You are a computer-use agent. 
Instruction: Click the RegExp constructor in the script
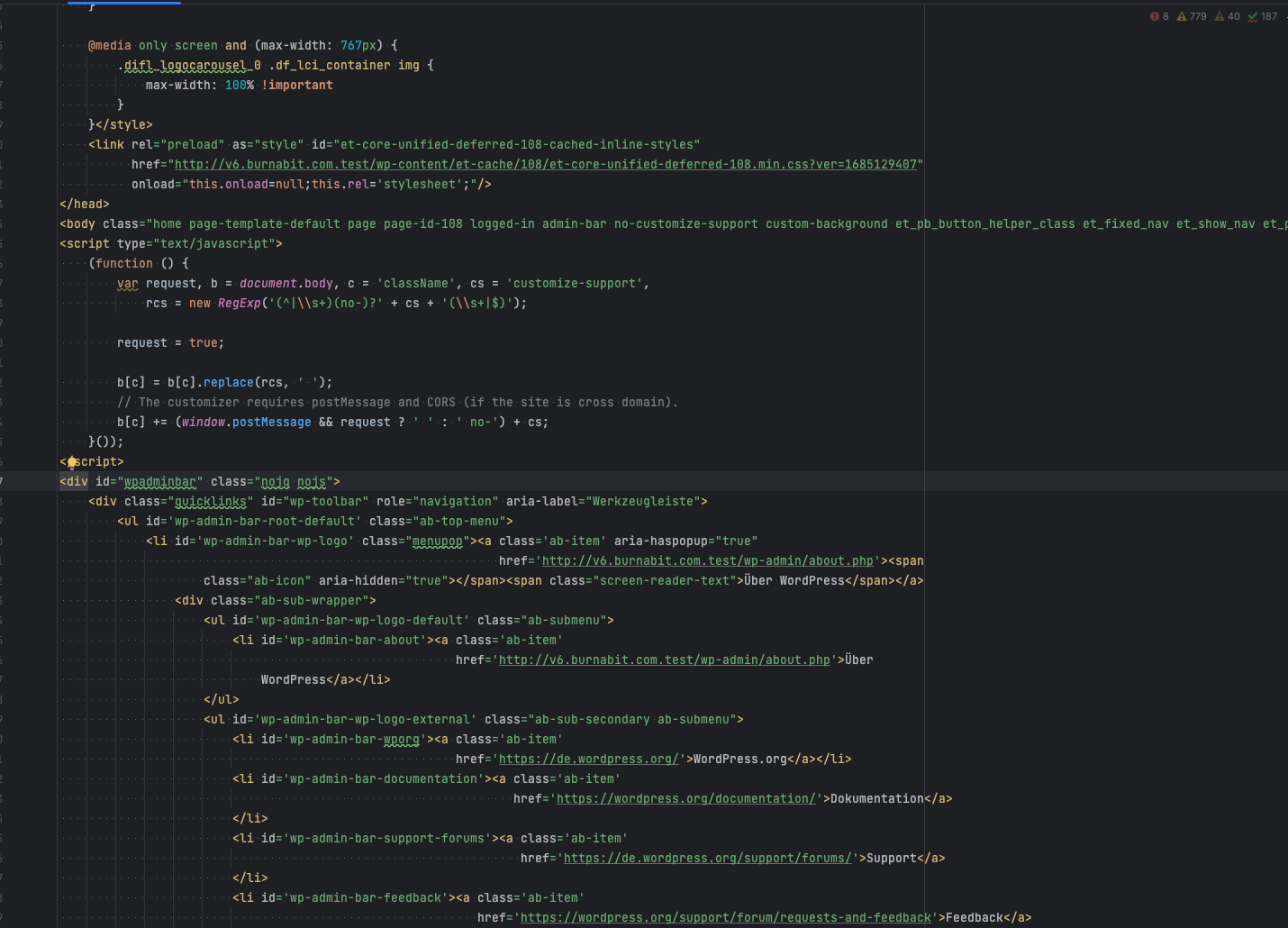coord(239,304)
